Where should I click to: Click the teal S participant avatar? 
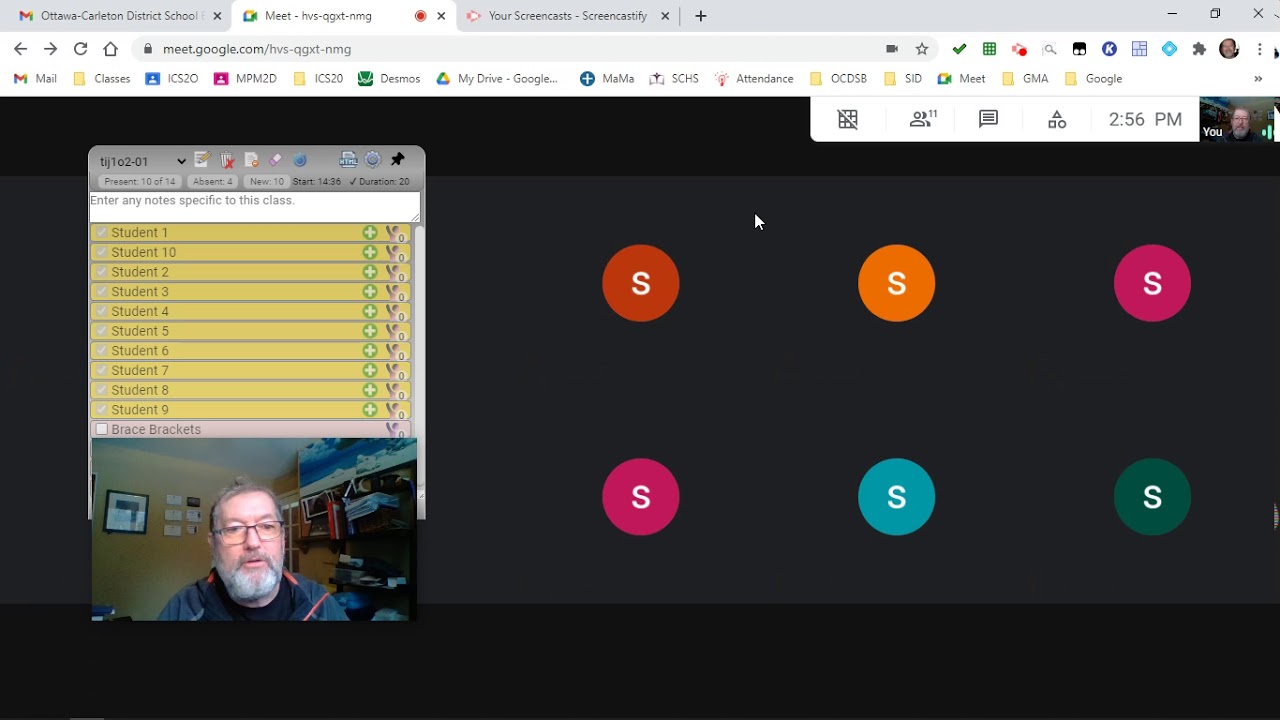(x=896, y=497)
